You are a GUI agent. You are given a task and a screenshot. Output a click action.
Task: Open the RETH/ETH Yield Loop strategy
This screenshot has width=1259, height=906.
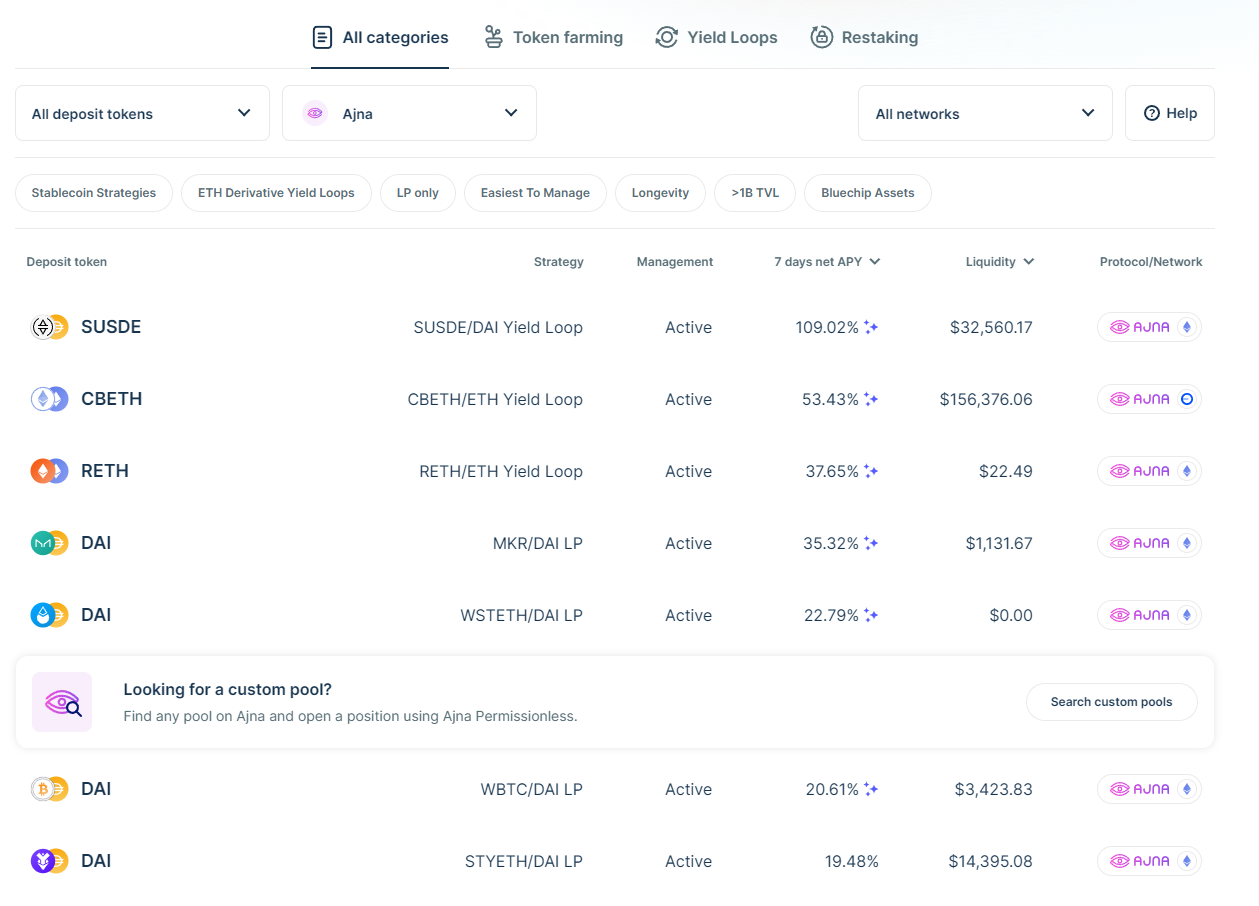[501, 471]
